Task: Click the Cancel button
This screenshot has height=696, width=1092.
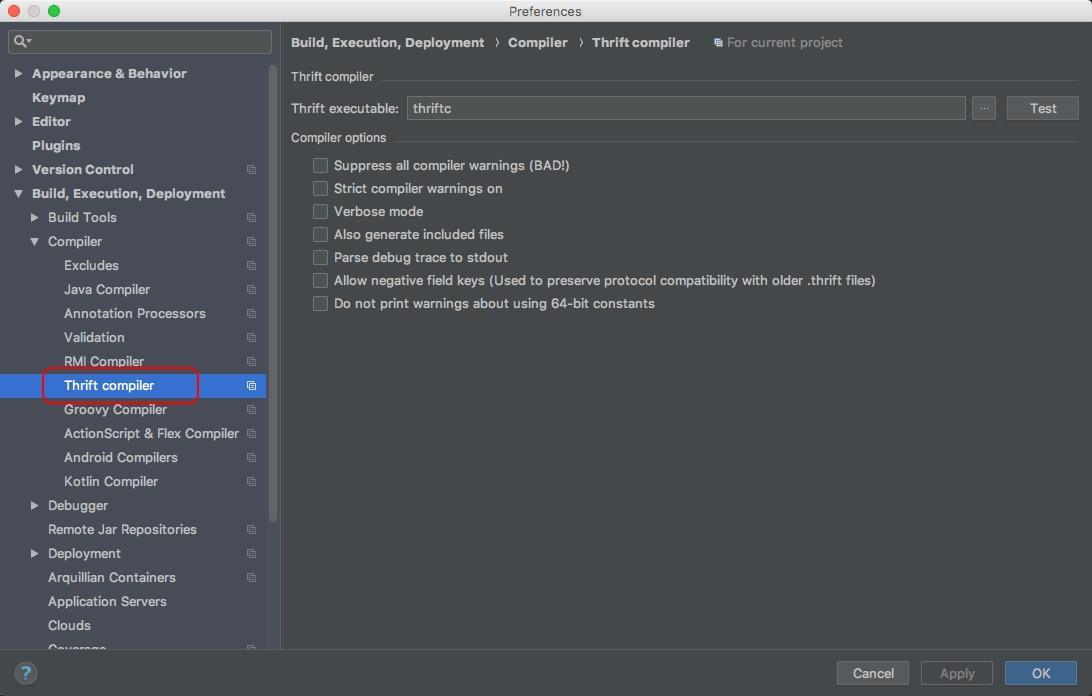Action: [x=873, y=673]
